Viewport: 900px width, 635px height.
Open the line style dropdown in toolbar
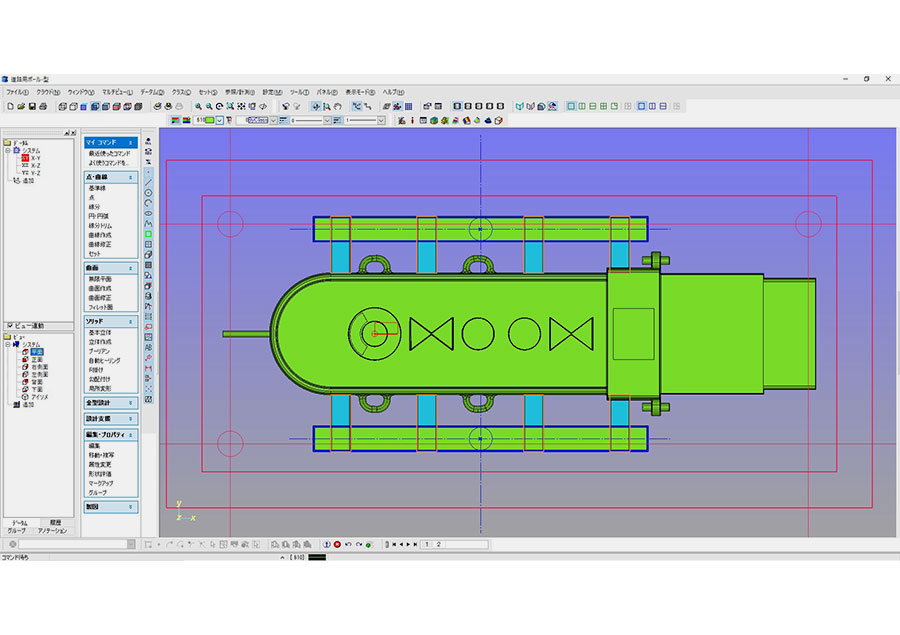(326, 120)
